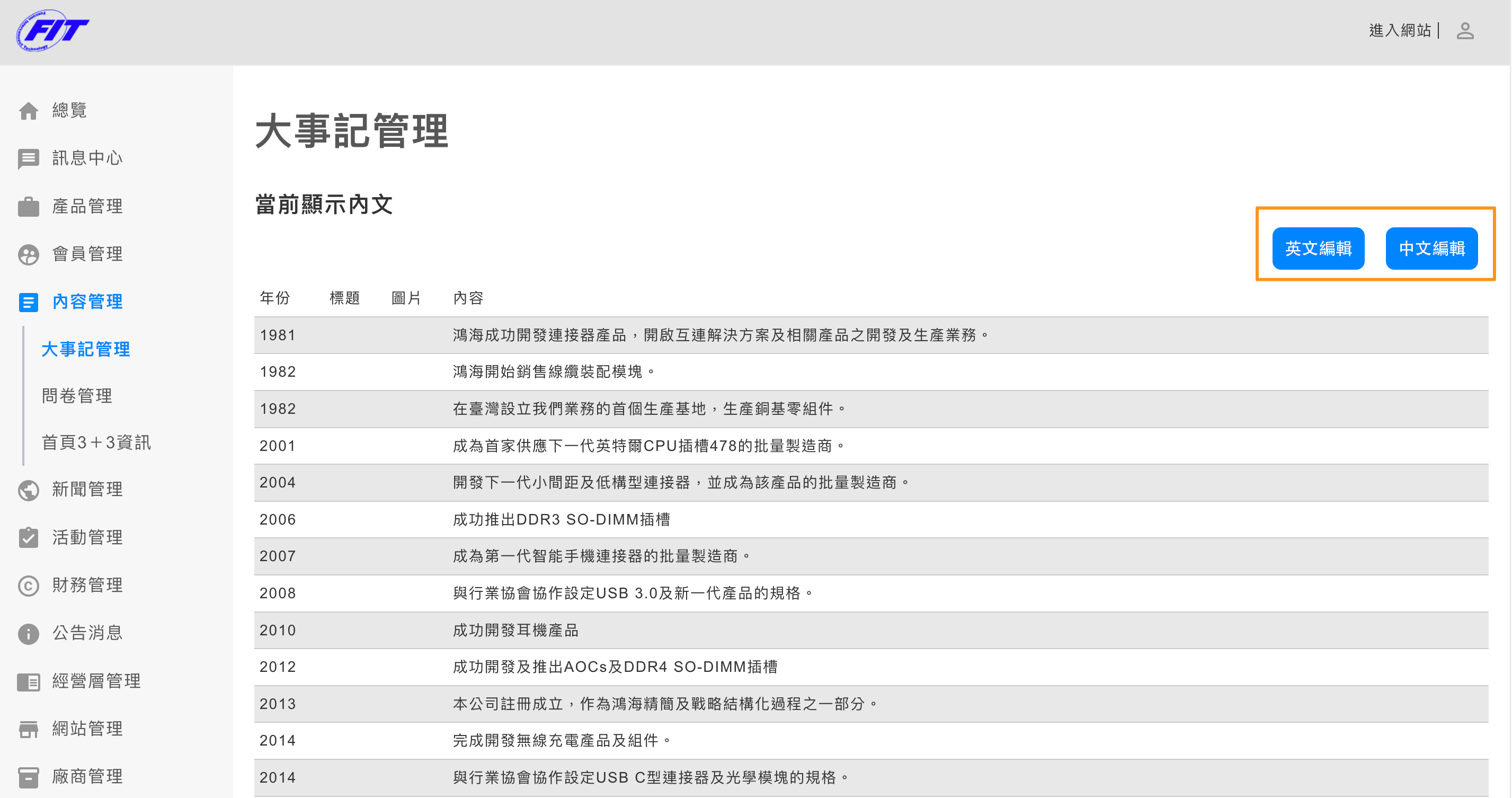Open 首頁3+3資訊 submenu item
The height and width of the screenshot is (798, 1512).
click(x=96, y=443)
